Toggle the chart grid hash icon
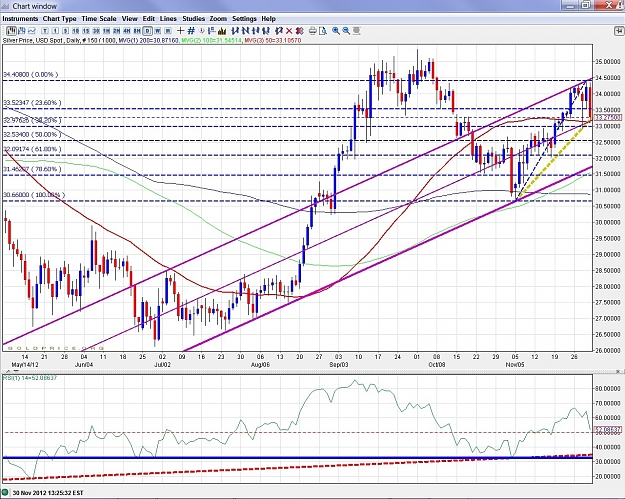 tap(191, 31)
